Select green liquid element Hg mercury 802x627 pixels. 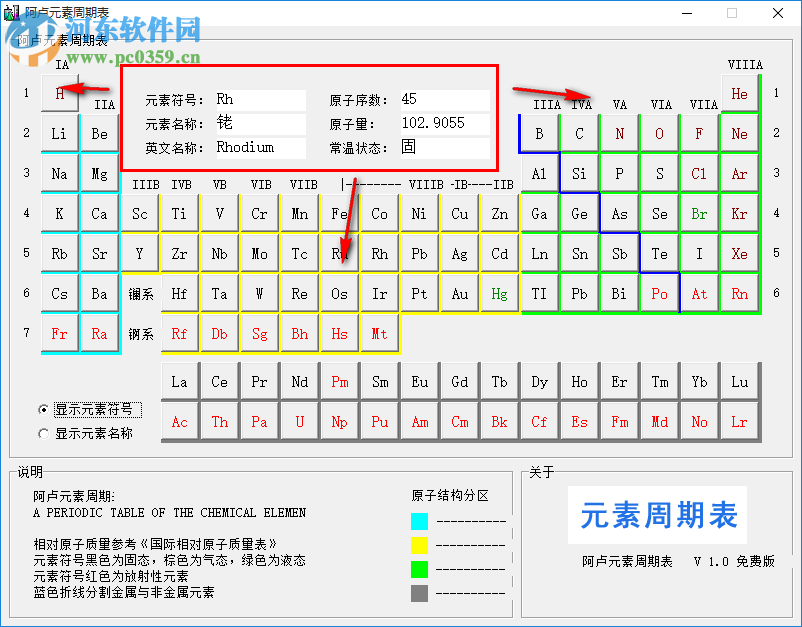499,293
